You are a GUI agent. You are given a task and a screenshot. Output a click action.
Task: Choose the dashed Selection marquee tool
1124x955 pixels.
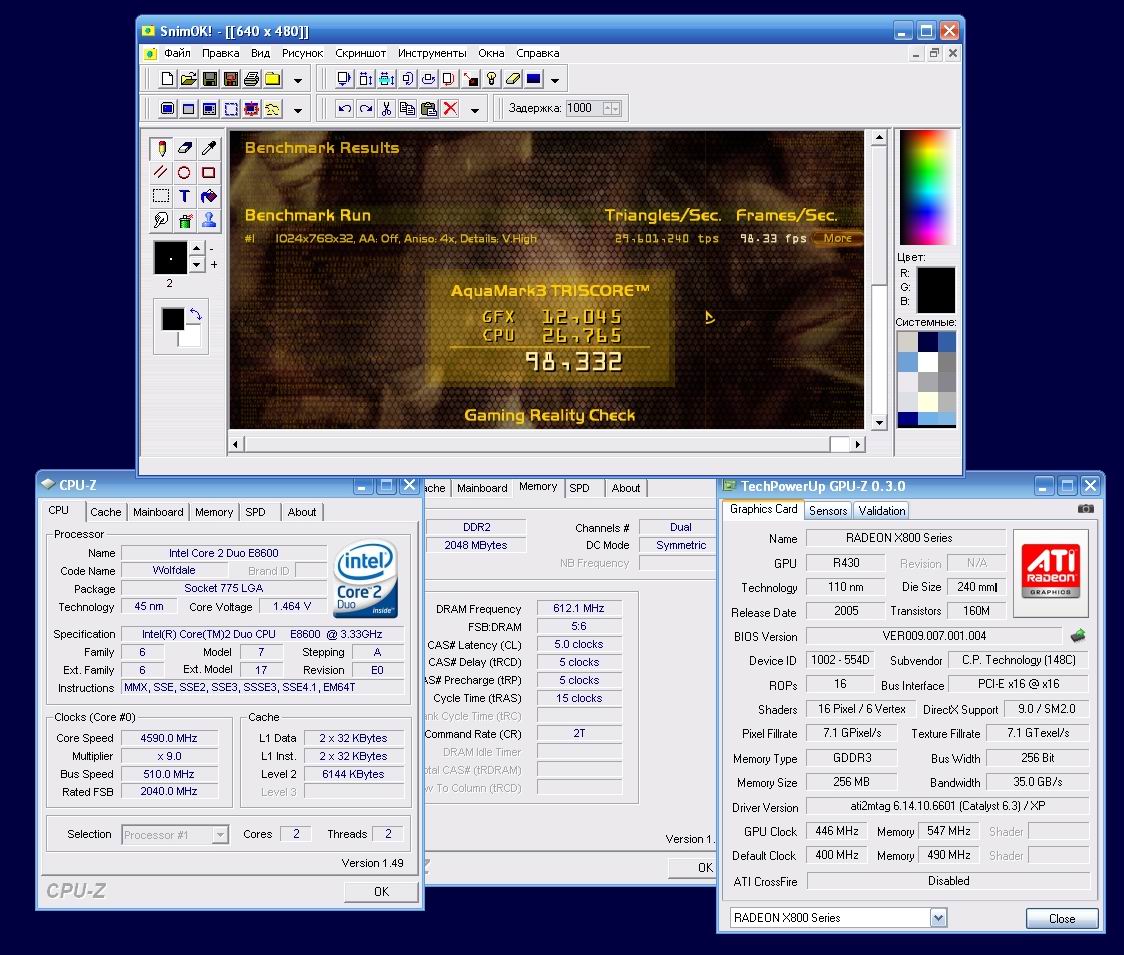click(x=161, y=196)
